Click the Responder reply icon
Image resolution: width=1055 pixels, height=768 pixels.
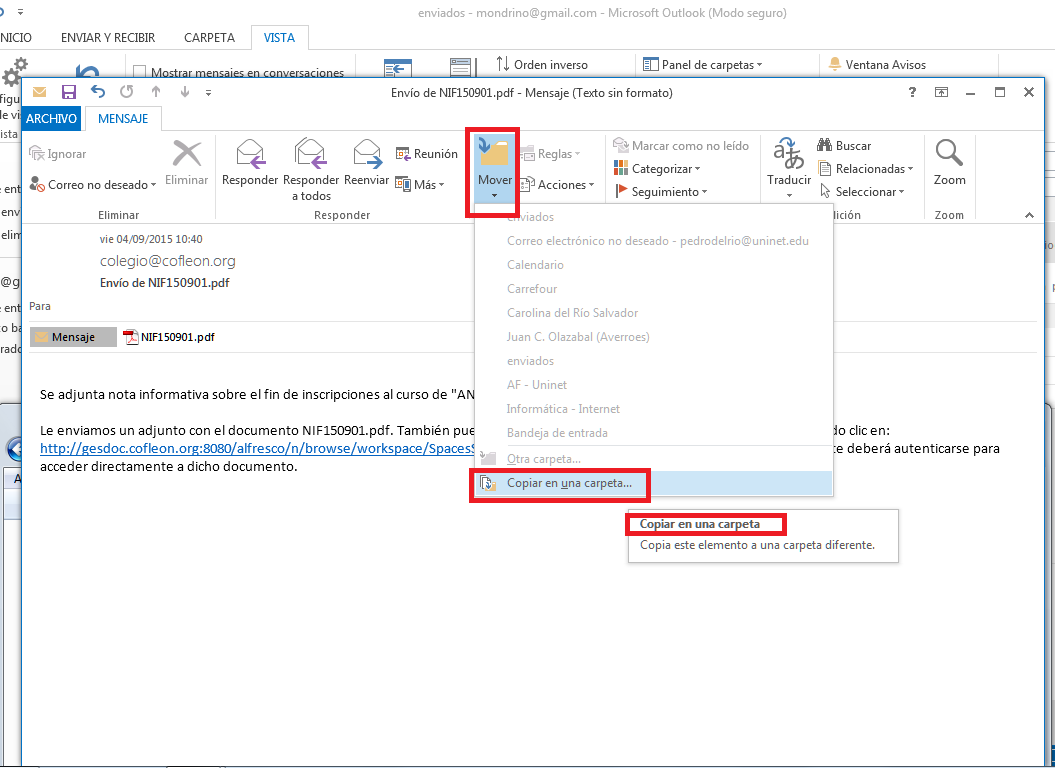[x=249, y=155]
